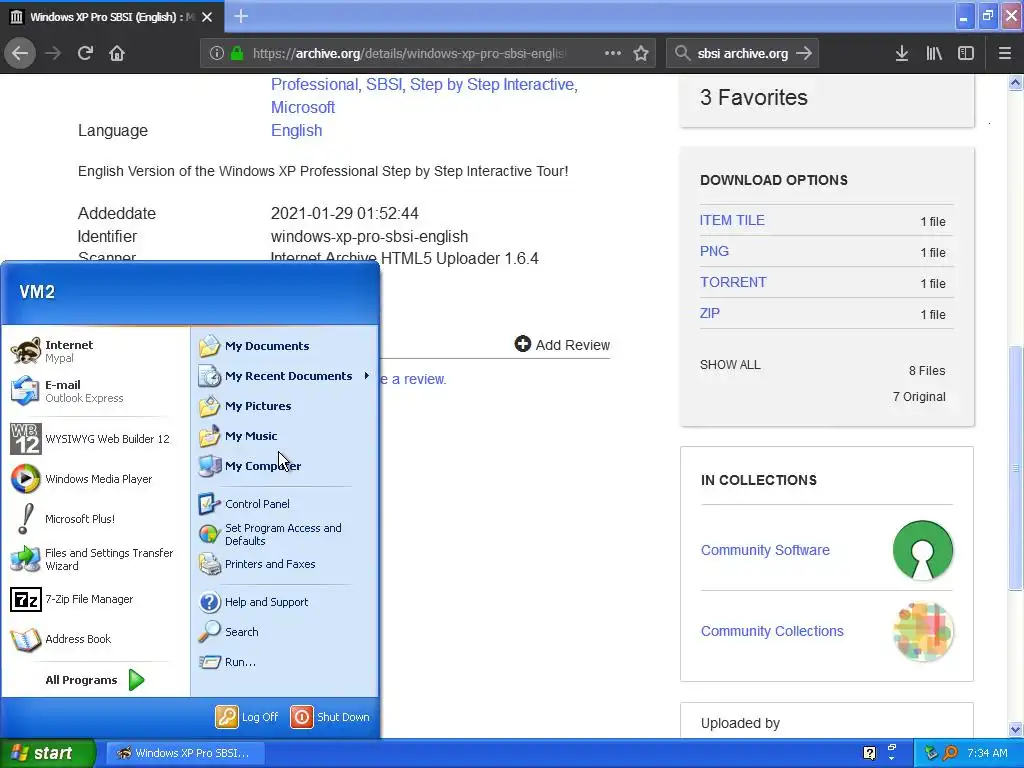Open My Music folder

click(x=284, y=436)
